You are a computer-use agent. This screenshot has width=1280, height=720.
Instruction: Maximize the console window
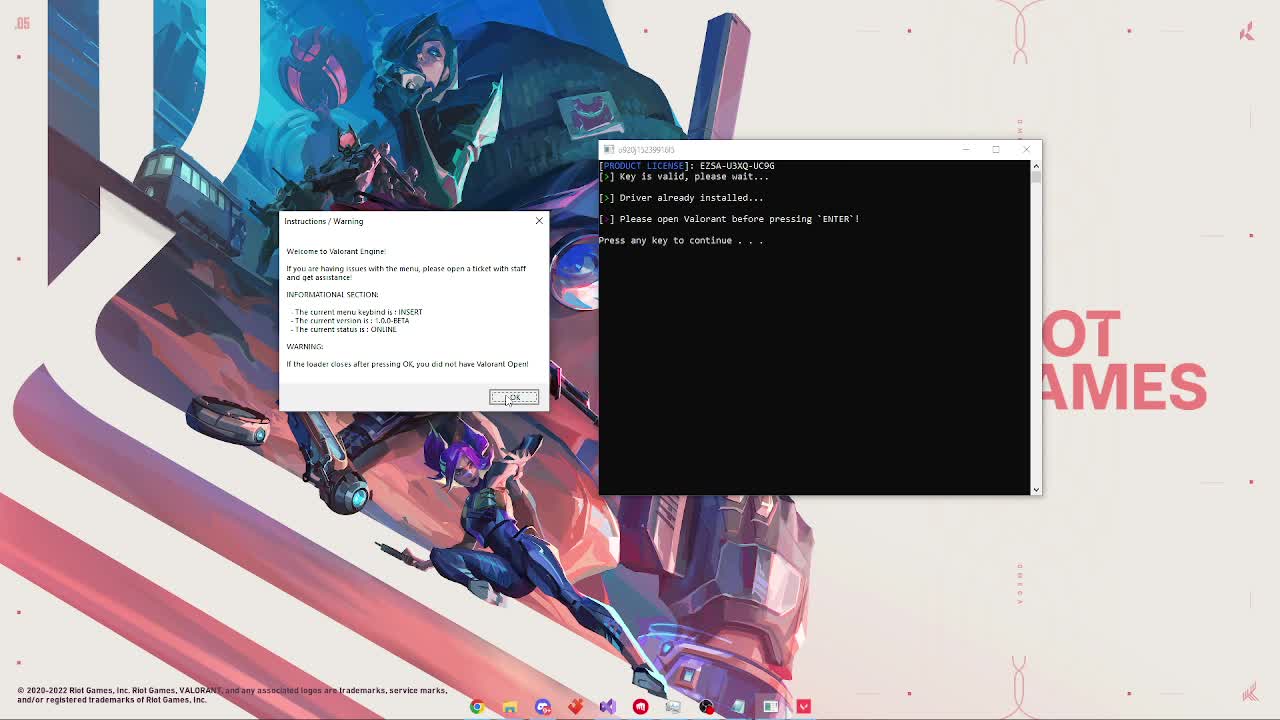[996, 150]
